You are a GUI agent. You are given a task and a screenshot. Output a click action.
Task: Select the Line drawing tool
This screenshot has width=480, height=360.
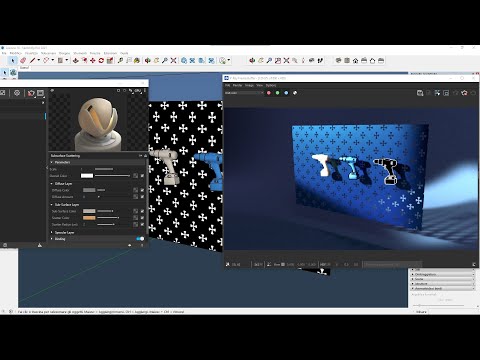click(32, 61)
